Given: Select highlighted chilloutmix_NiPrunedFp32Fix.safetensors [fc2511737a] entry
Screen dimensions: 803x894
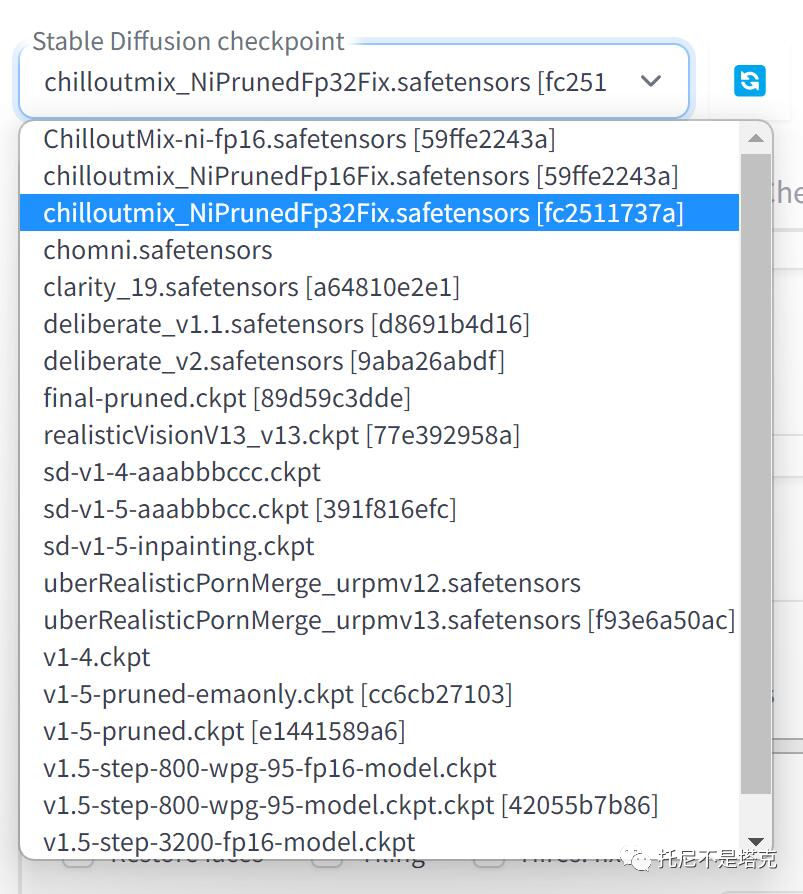Looking at the screenshot, I should (379, 213).
